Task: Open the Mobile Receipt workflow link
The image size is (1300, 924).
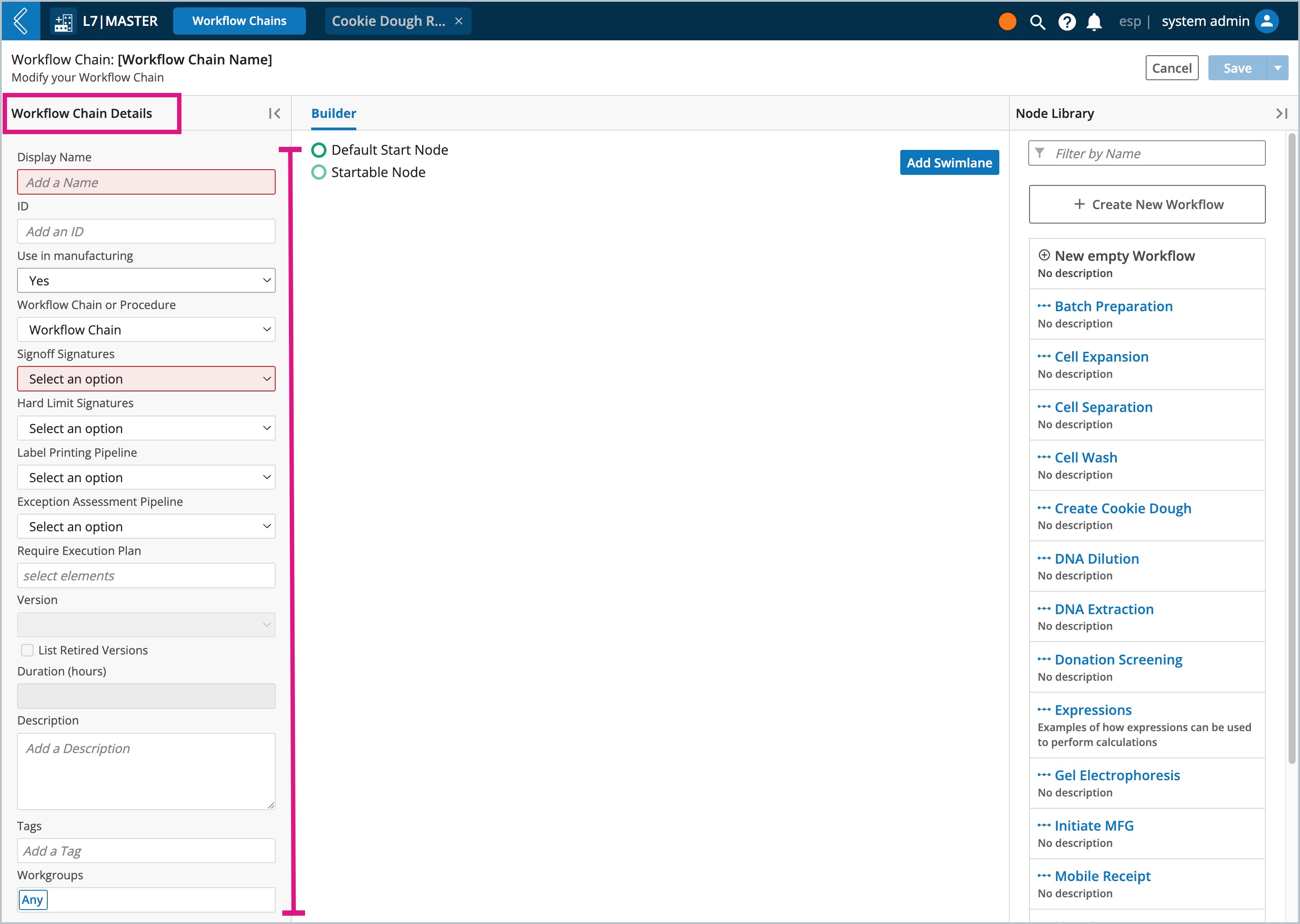Action: click(1102, 876)
